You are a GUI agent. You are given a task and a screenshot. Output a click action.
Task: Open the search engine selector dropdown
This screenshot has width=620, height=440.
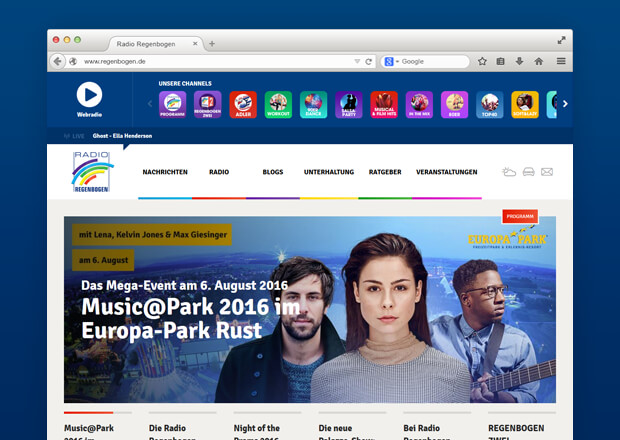(391, 61)
